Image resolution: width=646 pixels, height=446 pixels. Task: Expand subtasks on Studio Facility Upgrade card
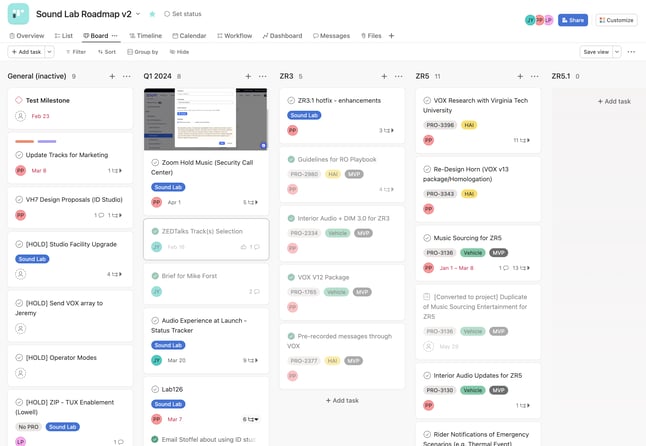pos(115,274)
